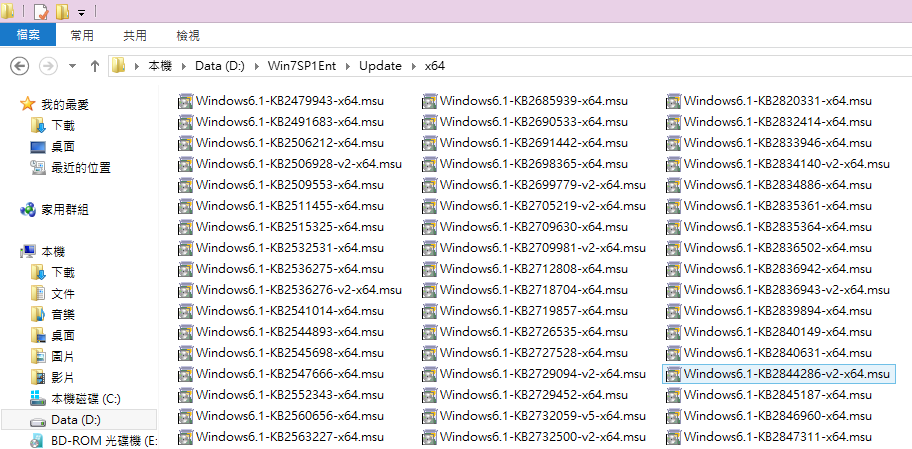The image size is (912, 449).
Task: Go back with the Back arrow button
Action: tap(20, 66)
